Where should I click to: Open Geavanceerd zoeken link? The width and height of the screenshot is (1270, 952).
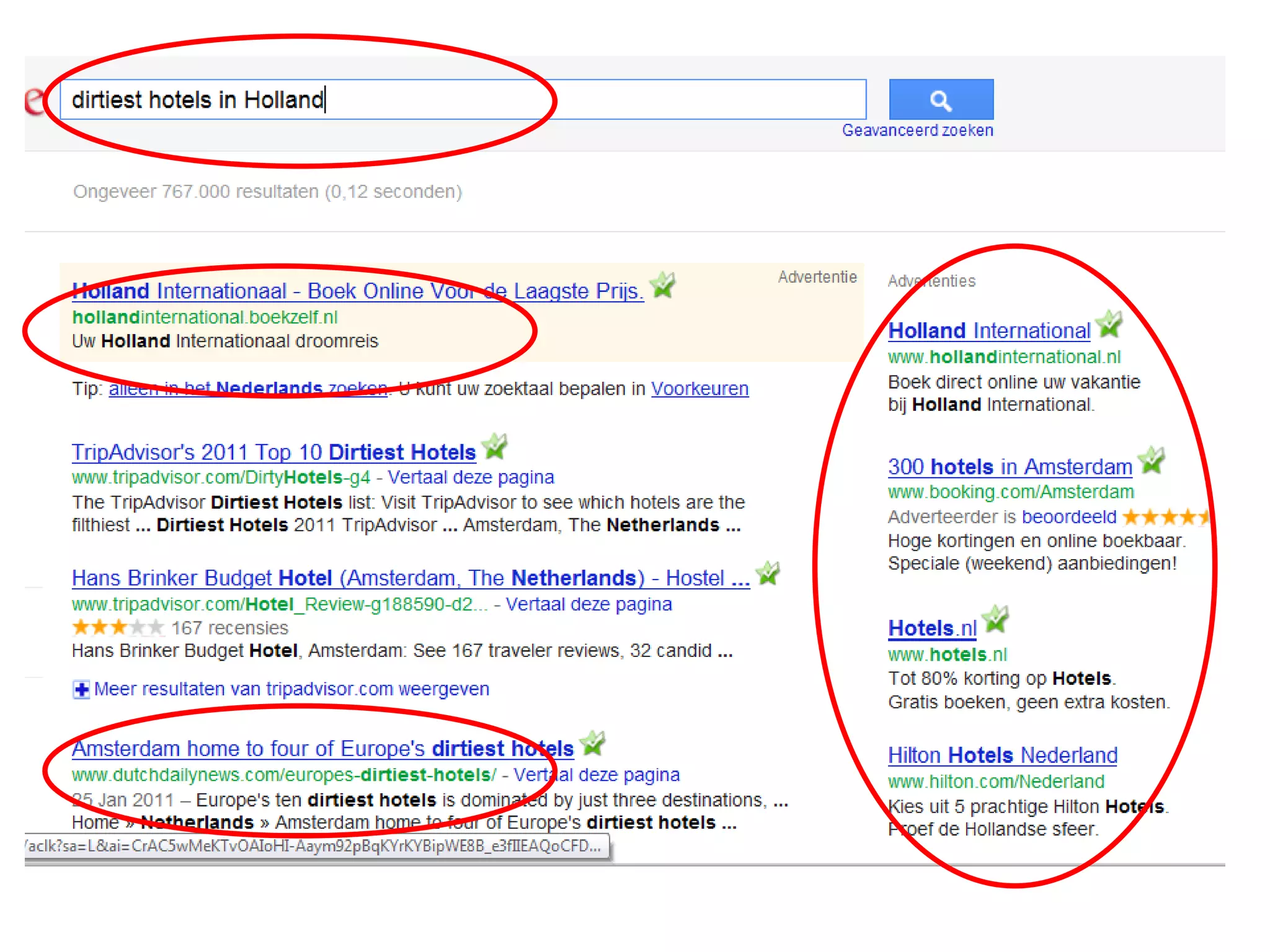click(917, 131)
